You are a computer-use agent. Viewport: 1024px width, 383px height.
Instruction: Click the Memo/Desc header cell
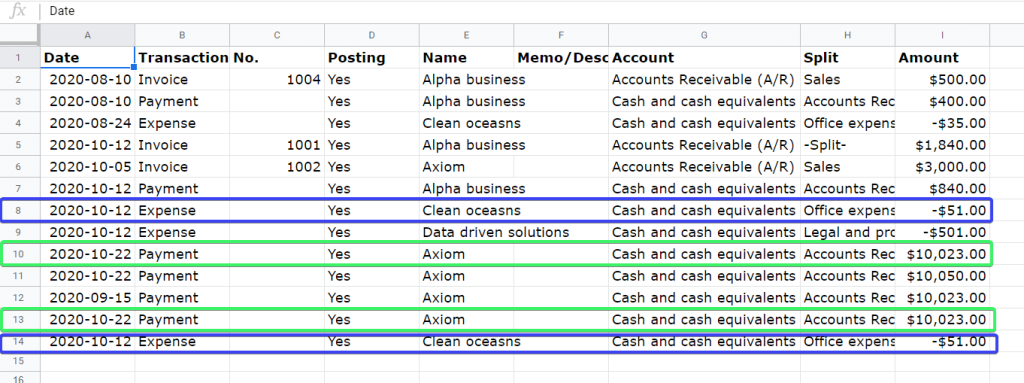click(x=561, y=58)
